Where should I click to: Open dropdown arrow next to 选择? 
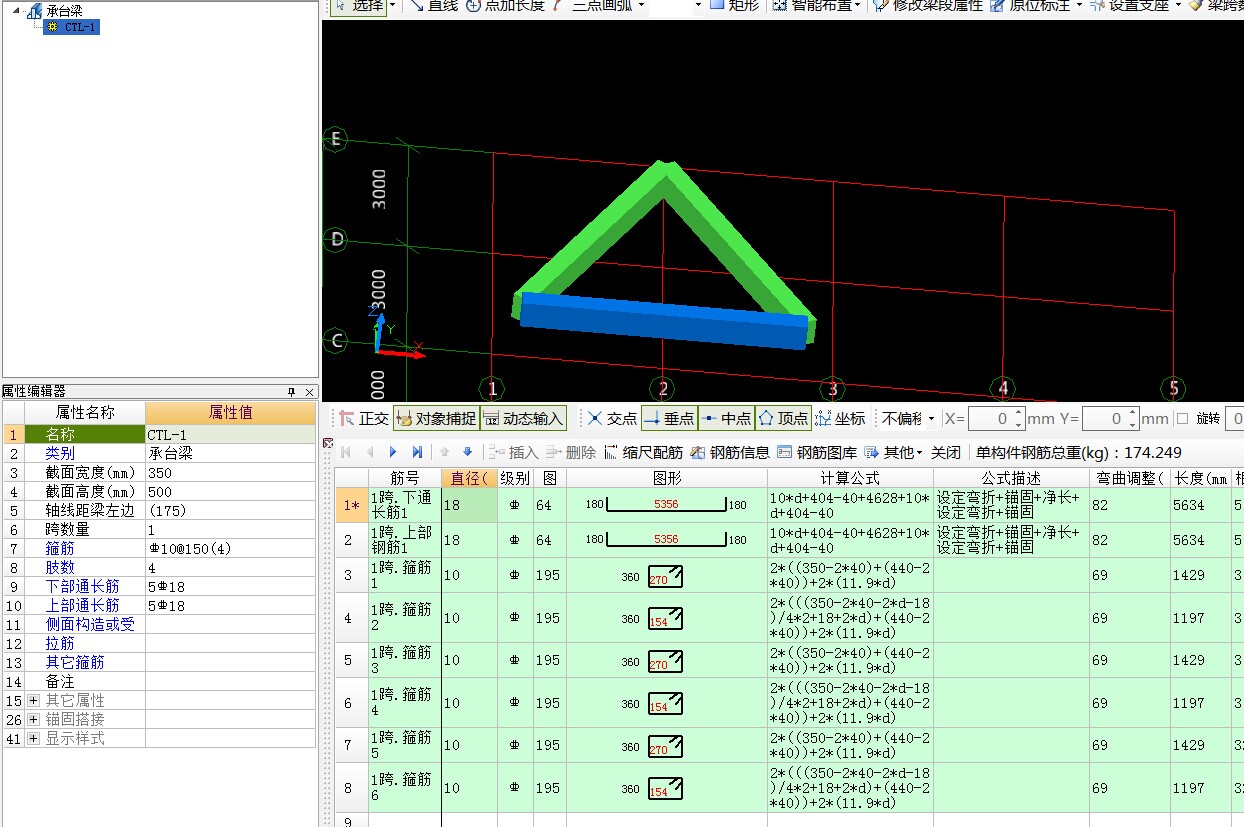392,6
